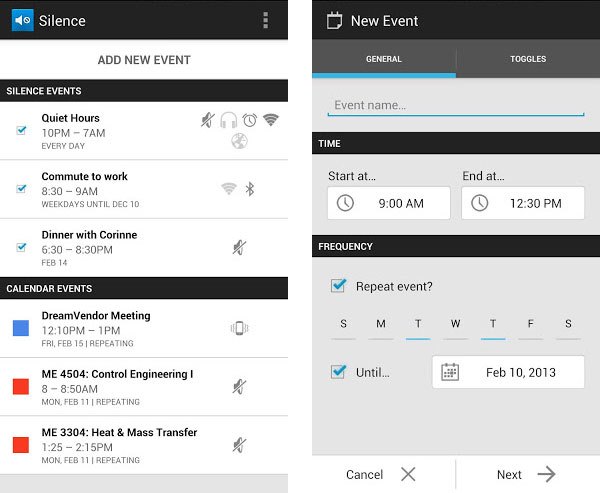The height and width of the screenshot is (493, 600).
Task: Tap the clock icon in End at field
Action: click(x=479, y=203)
